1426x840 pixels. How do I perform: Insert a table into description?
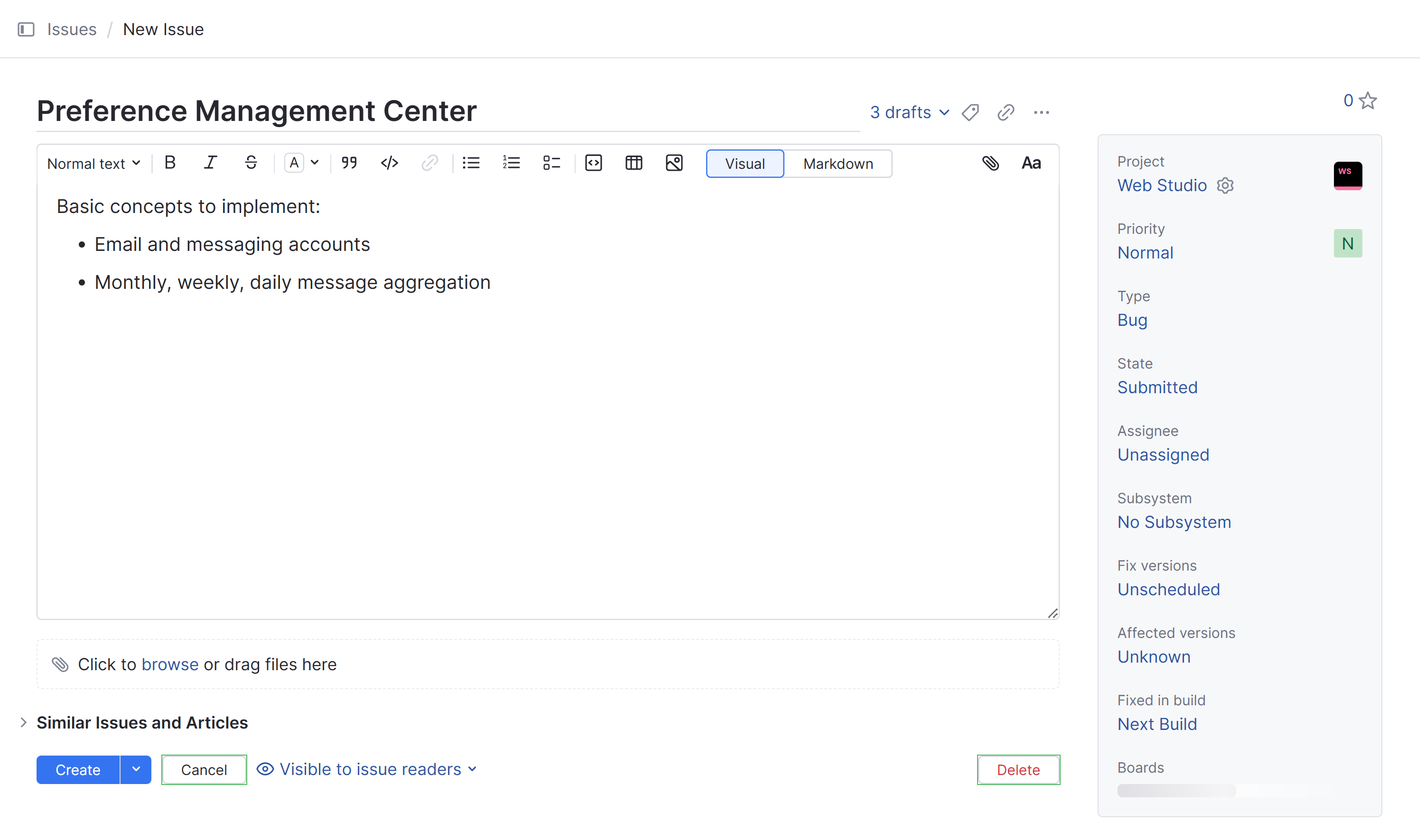pyautogui.click(x=634, y=164)
